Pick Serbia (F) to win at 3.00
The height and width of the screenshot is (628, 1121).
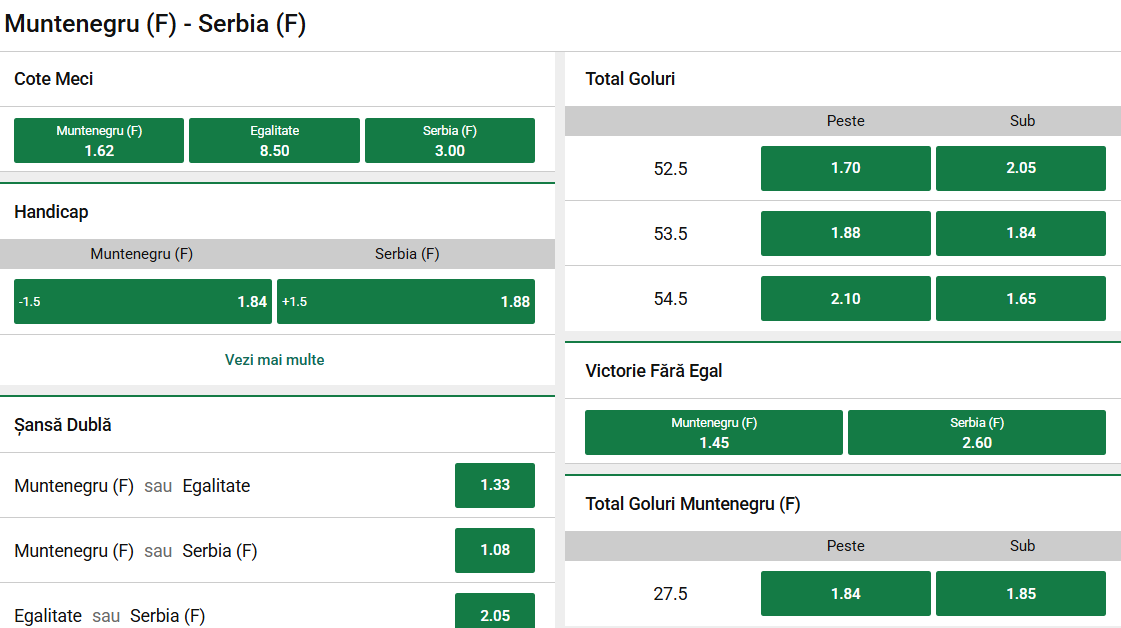(x=449, y=140)
